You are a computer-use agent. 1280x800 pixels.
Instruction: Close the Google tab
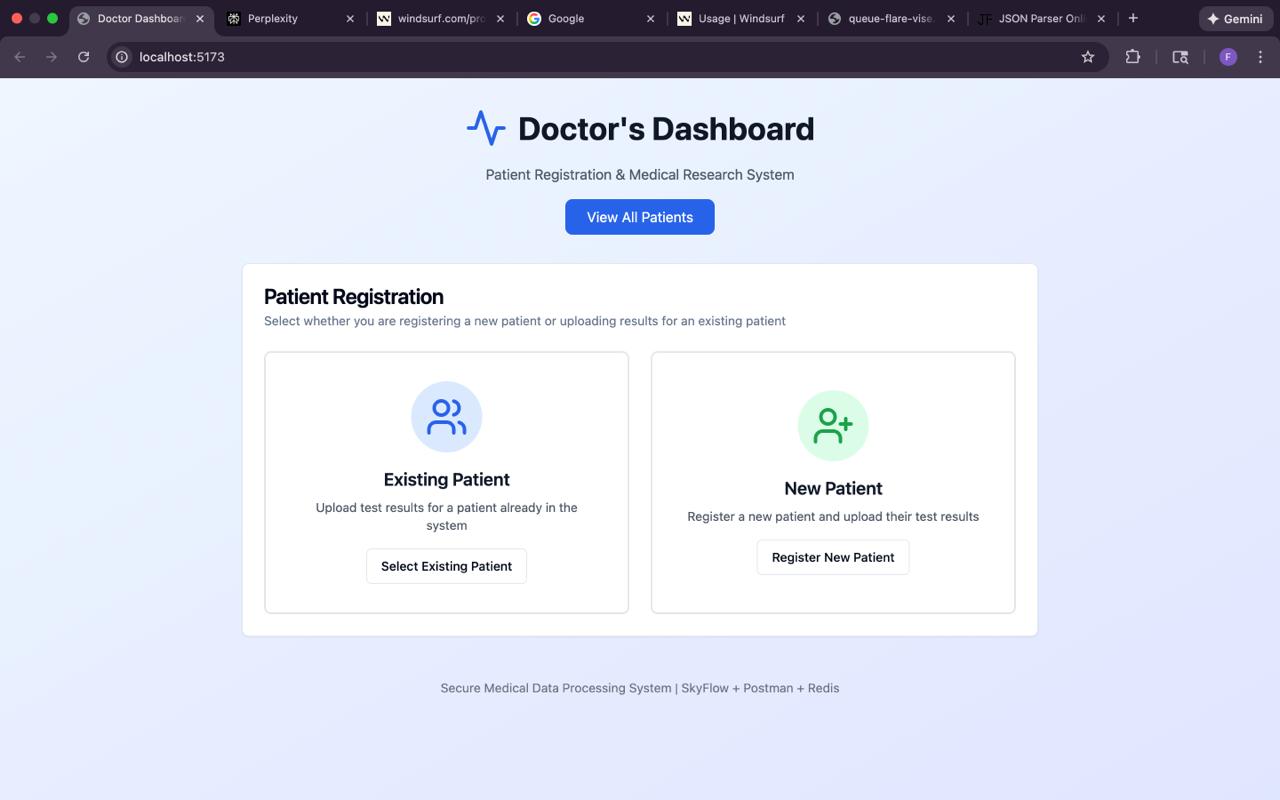[651, 18]
